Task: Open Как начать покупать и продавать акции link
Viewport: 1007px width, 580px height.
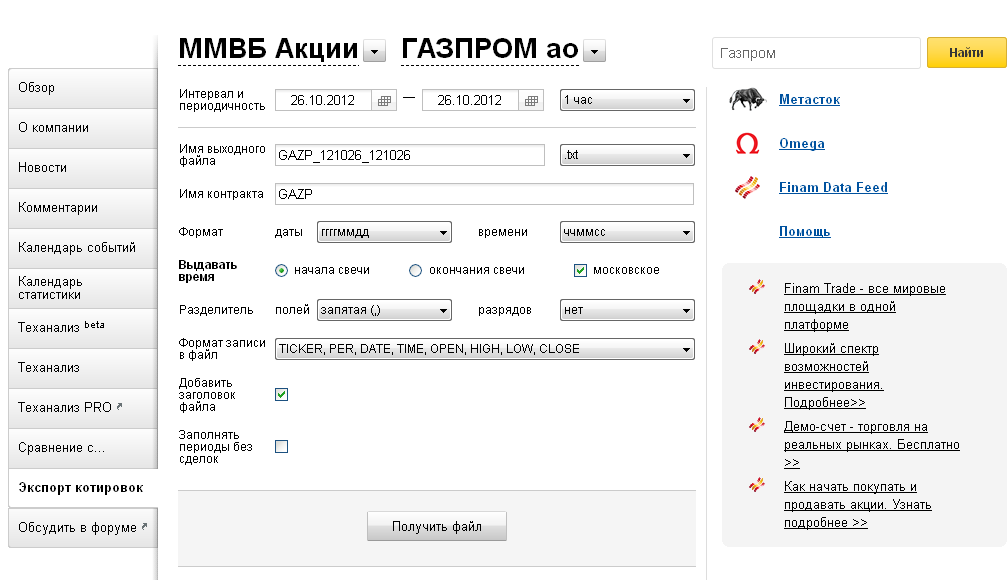Action: pos(857,504)
